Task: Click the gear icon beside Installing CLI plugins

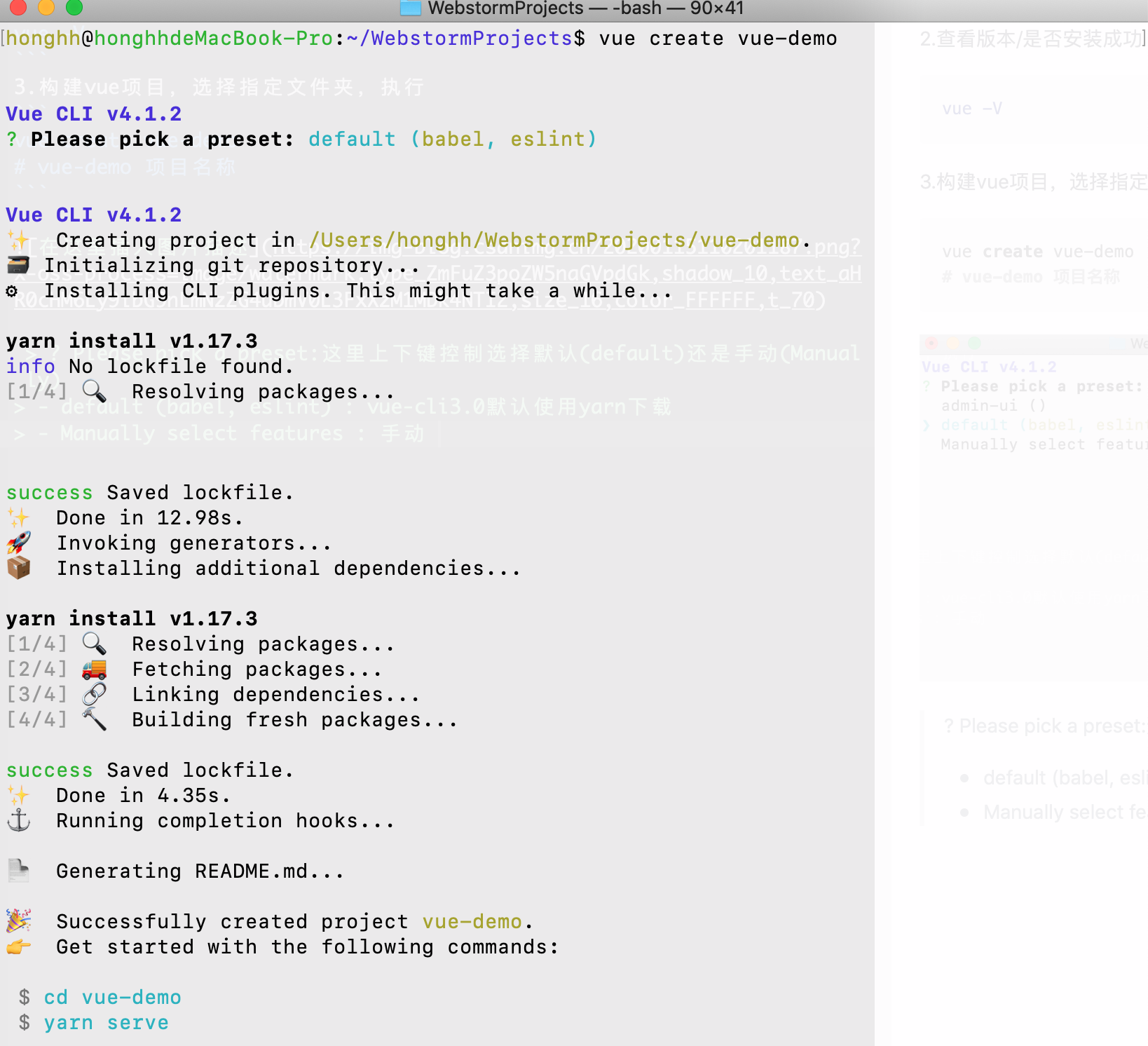Action: (x=12, y=291)
